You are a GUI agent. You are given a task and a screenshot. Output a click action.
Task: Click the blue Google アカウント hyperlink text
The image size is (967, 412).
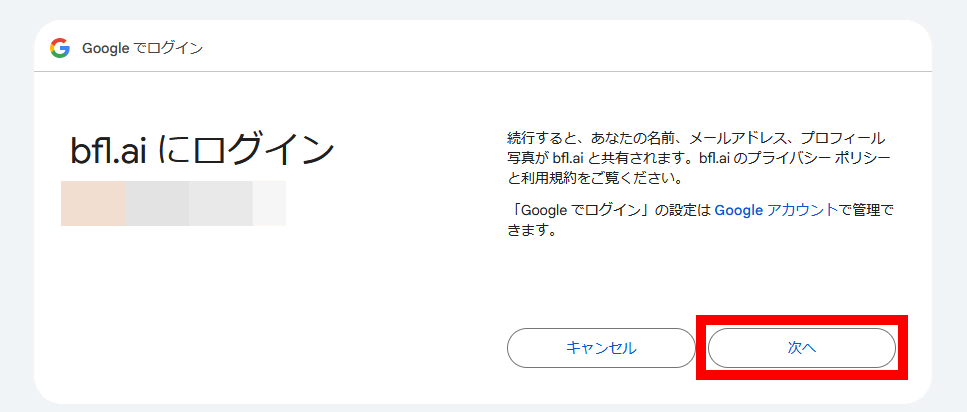pos(776,210)
